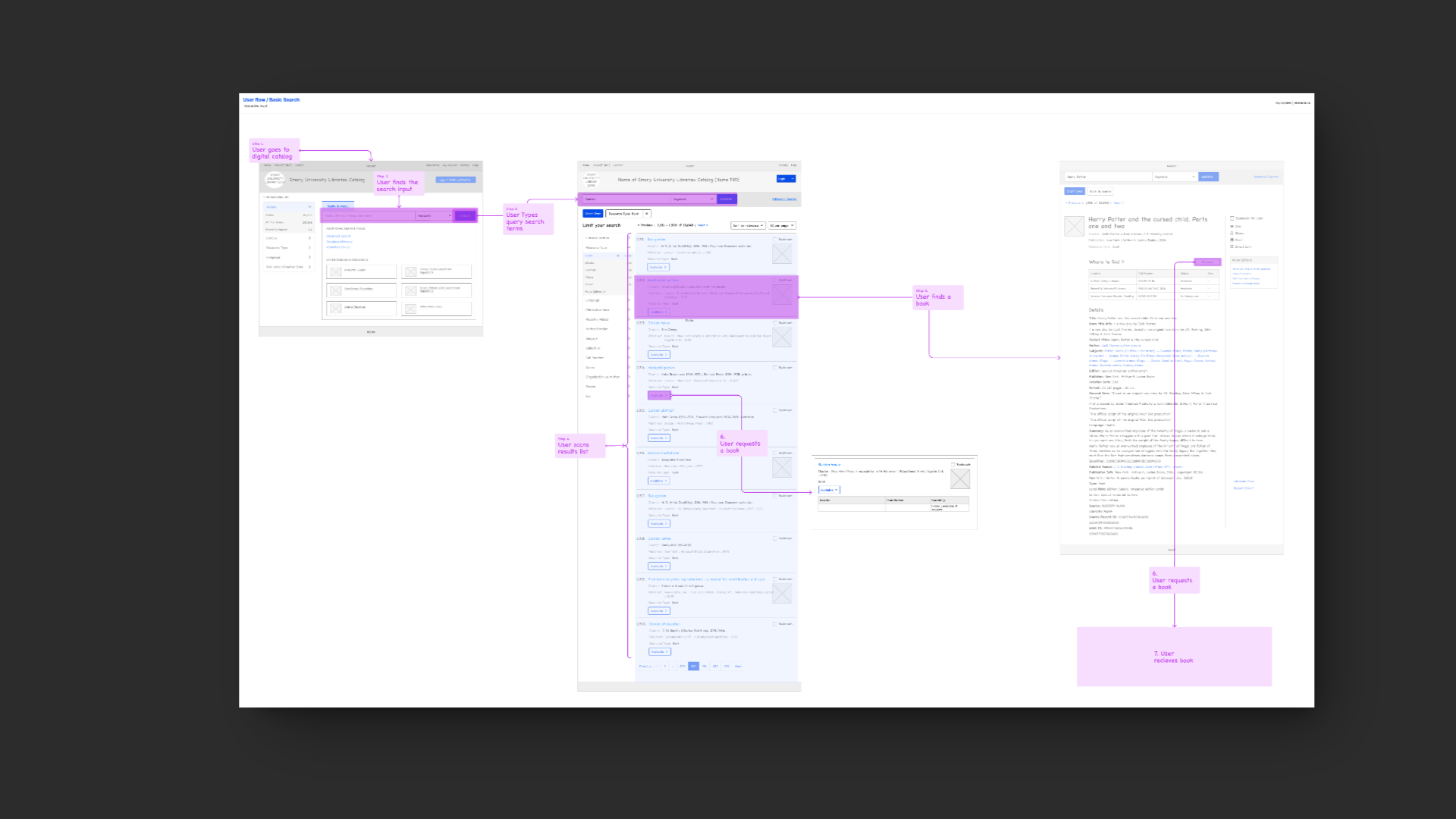The image size is (1456, 819).
Task: Click Advanced Search link on homepage
Action: [339, 236]
